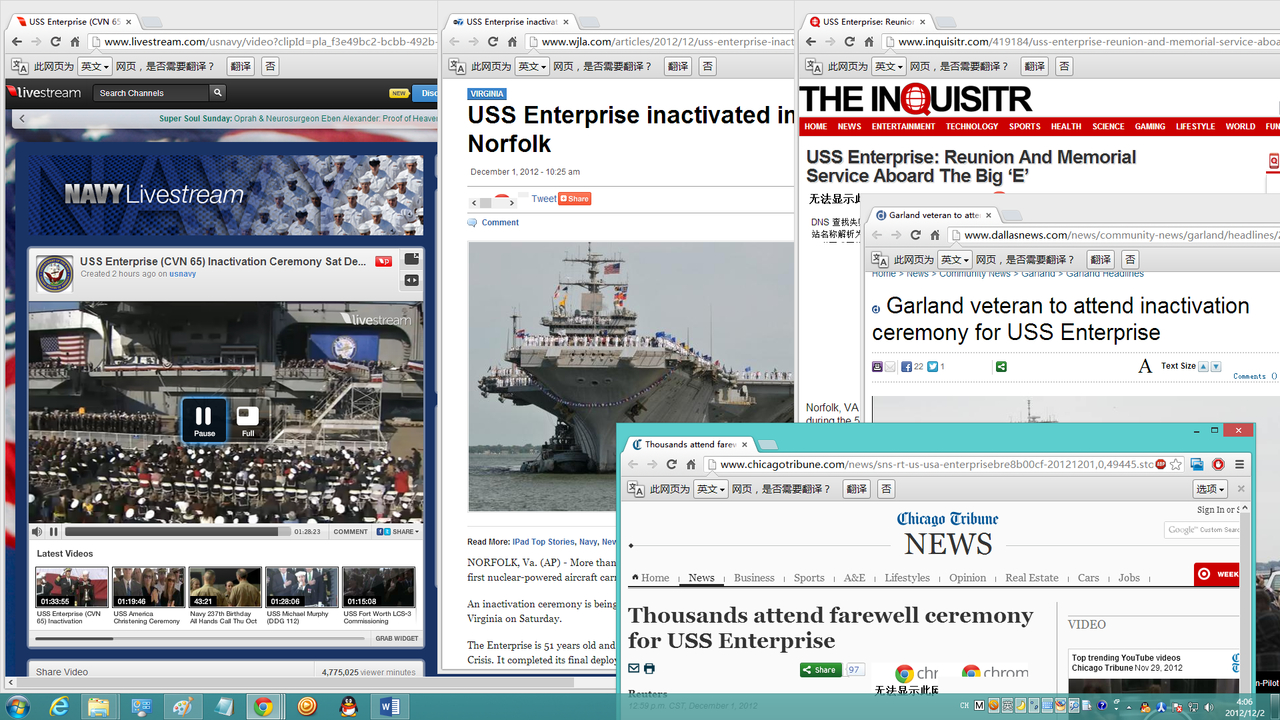Open the usnavy channel link

(182, 274)
